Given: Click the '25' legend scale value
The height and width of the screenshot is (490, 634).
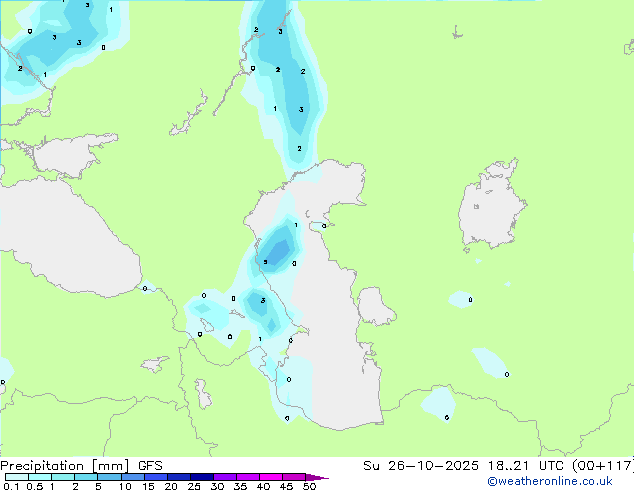Looking at the screenshot, I should click(194, 486).
